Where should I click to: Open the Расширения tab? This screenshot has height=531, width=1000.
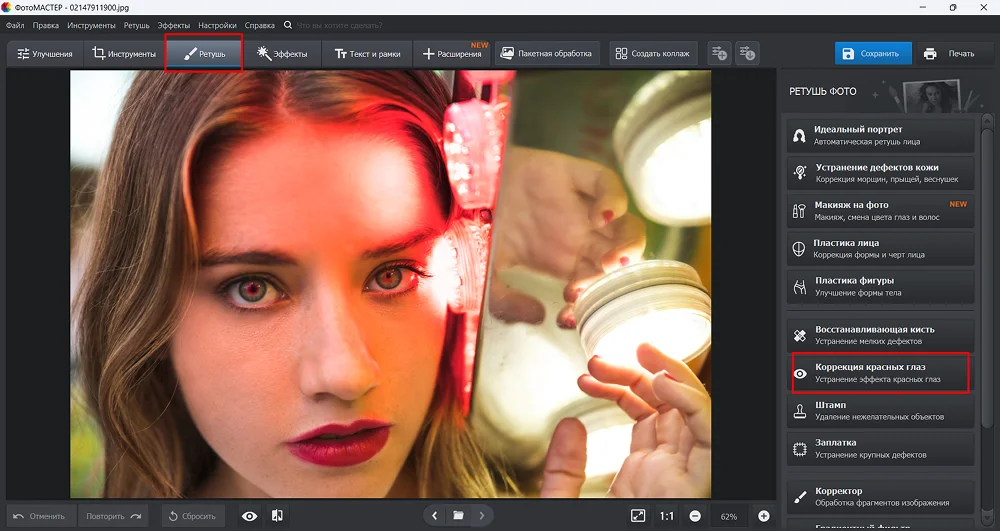(x=452, y=54)
